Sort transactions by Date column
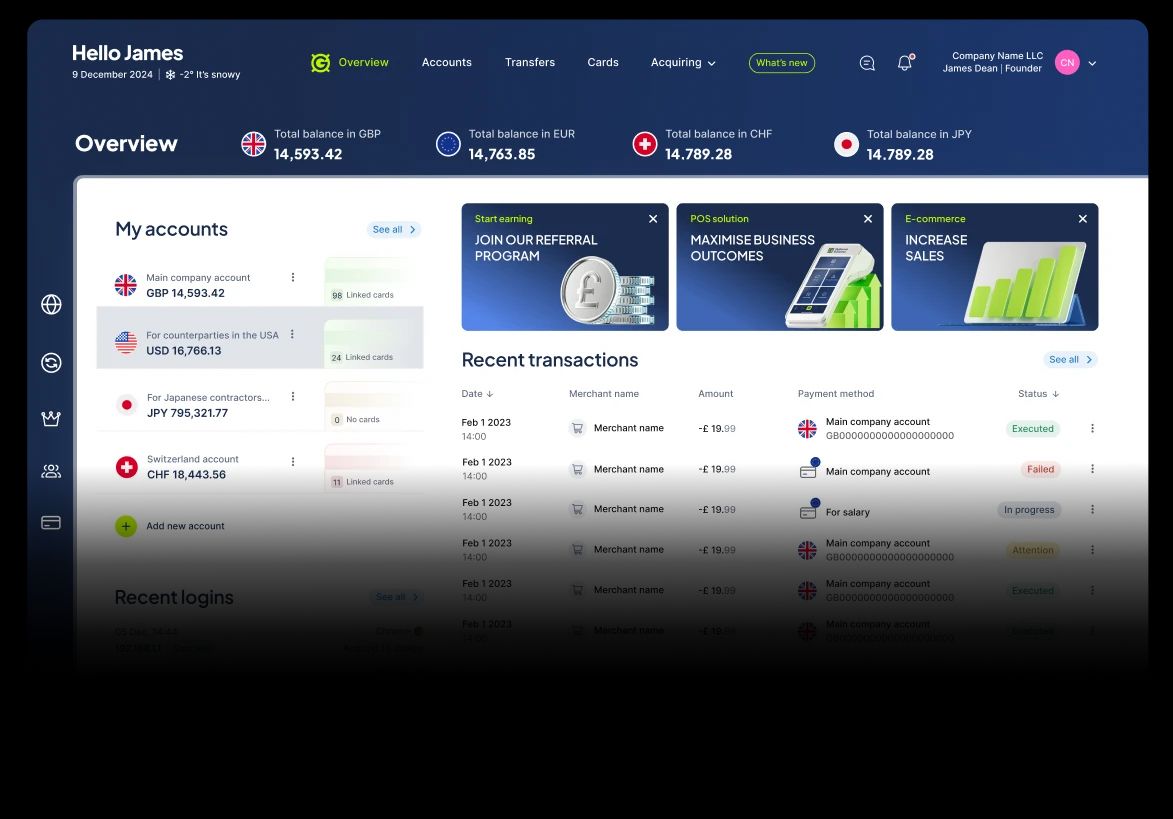Screen dimensions: 1173x819 click(x=477, y=394)
